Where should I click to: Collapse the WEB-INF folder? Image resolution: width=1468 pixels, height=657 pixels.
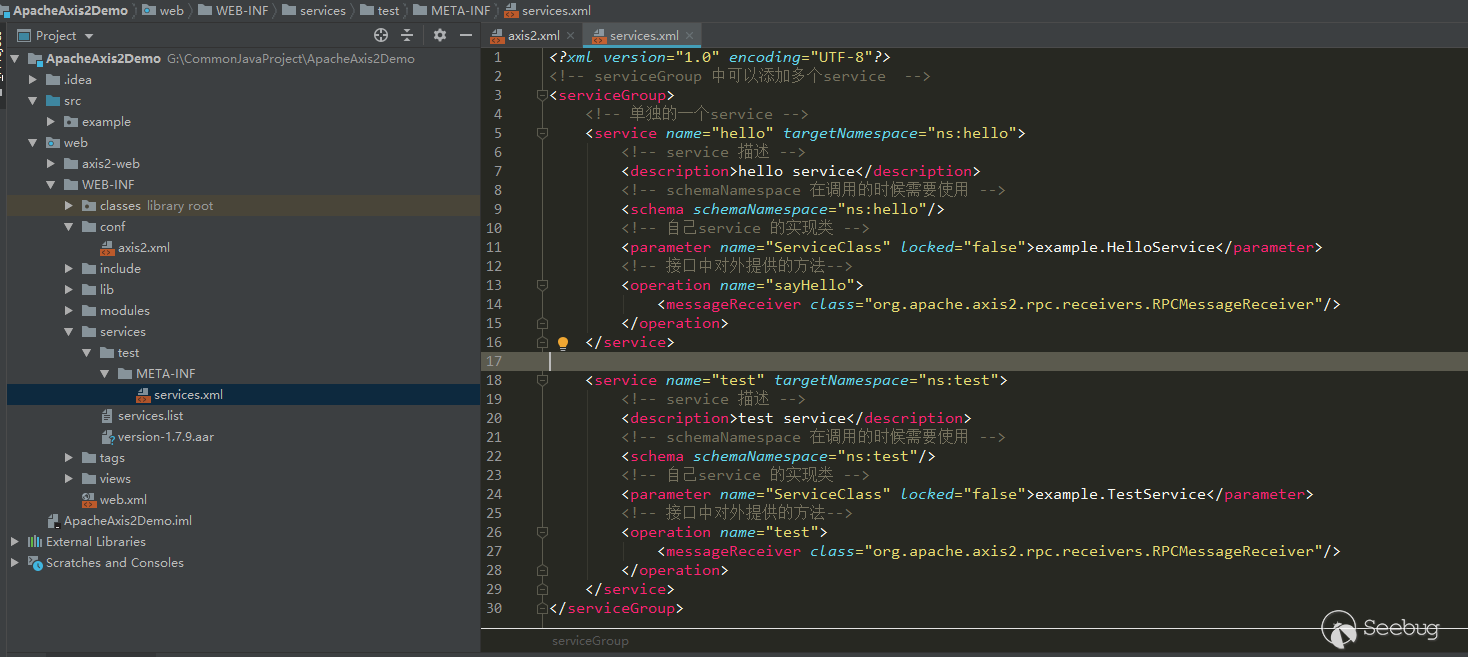click(x=51, y=185)
